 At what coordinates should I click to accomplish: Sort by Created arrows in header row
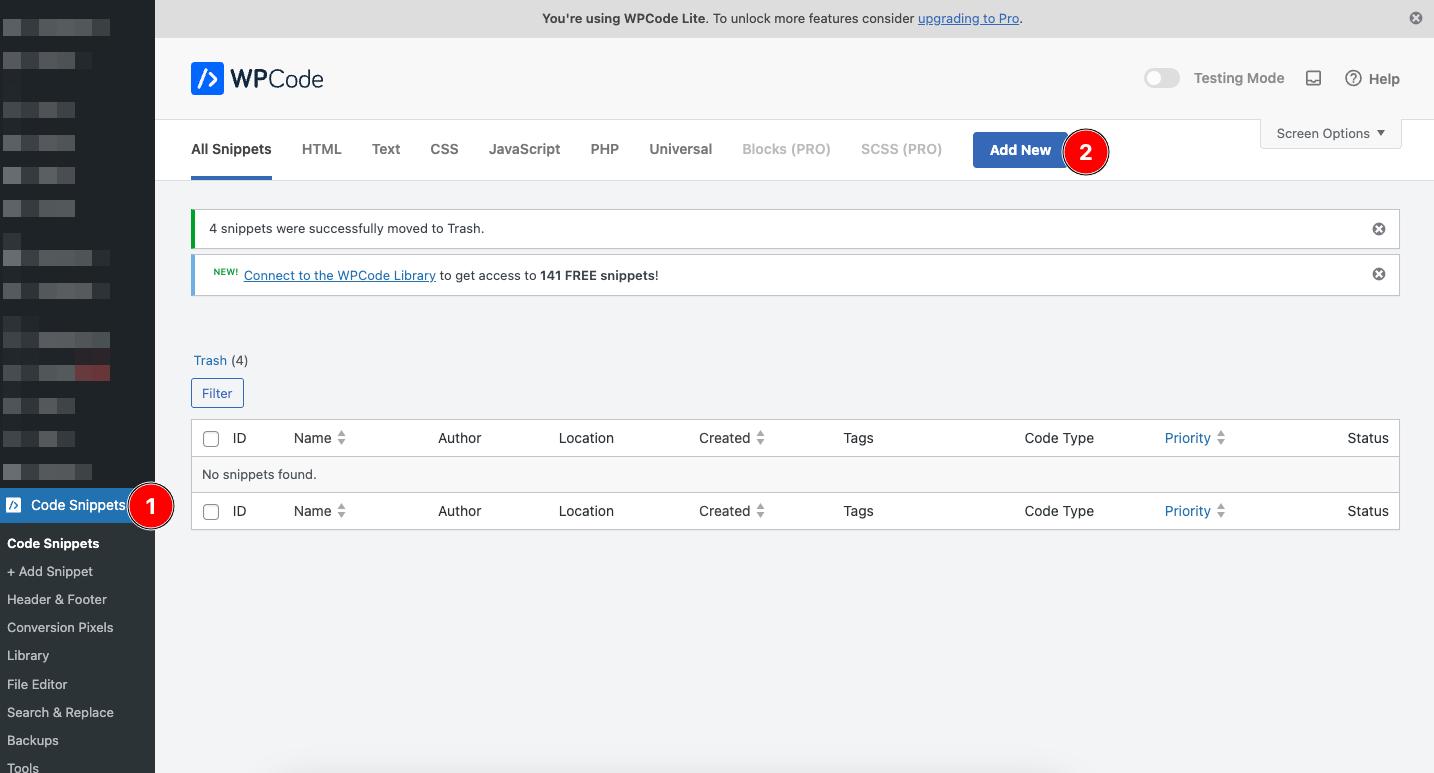(x=761, y=438)
